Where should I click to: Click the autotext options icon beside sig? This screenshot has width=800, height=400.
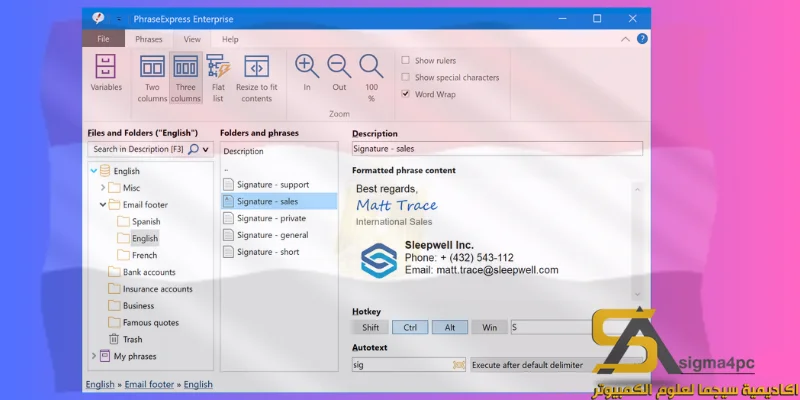click(459, 365)
